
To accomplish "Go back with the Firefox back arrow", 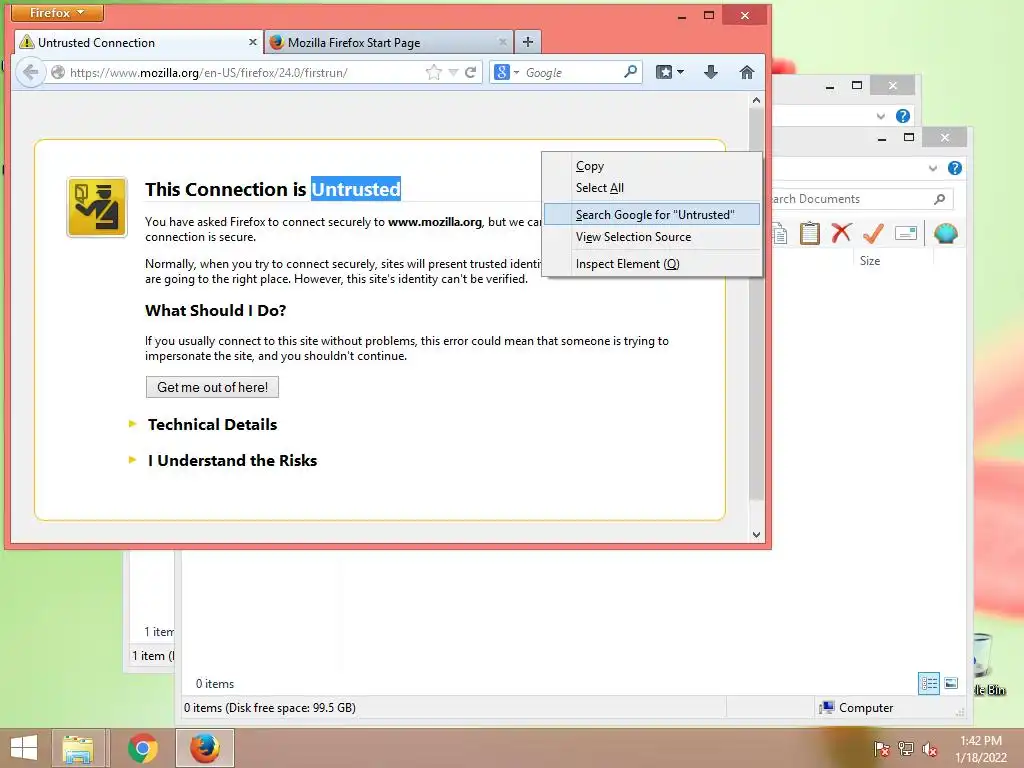I will pos(30,72).
